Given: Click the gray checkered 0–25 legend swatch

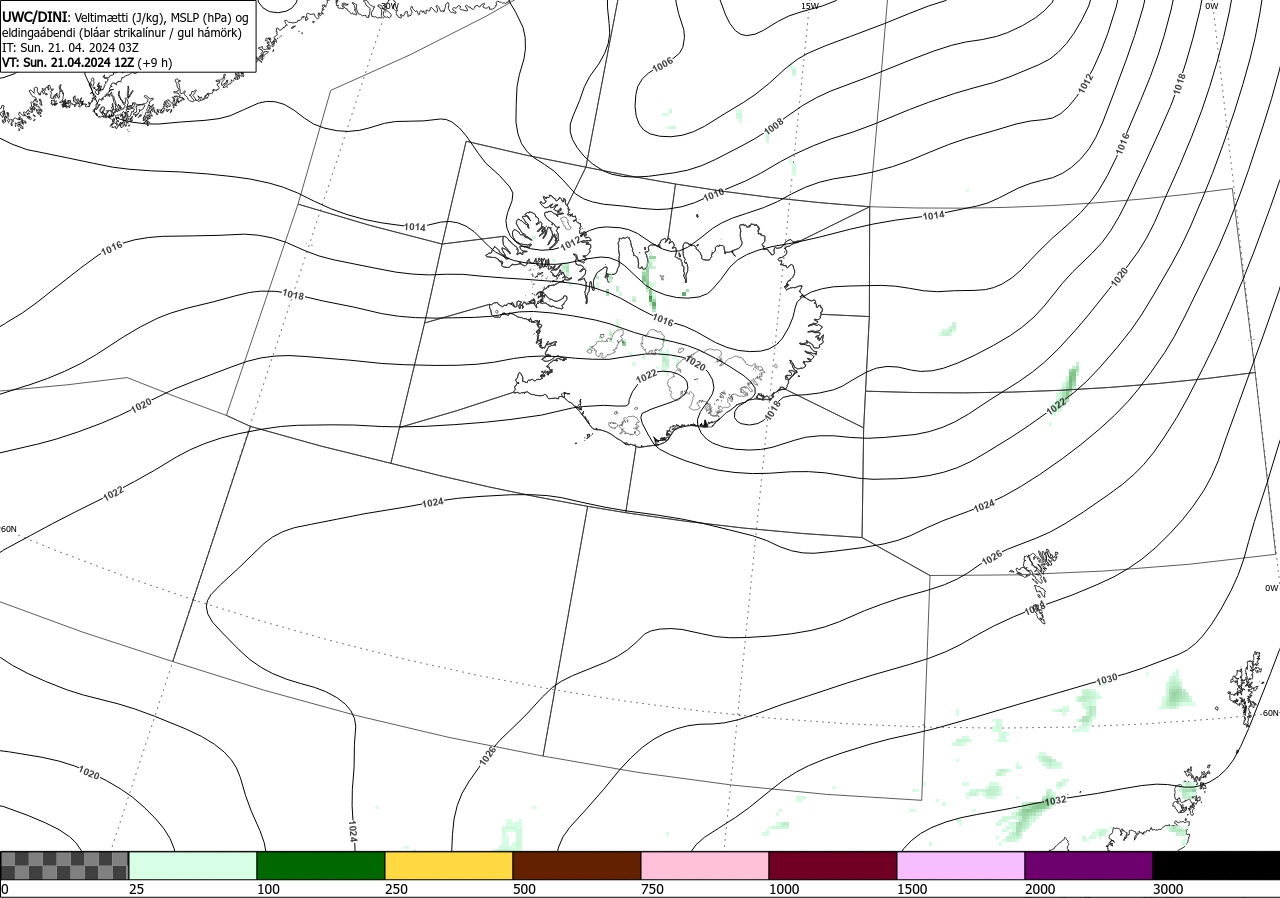Looking at the screenshot, I should pyautogui.click(x=65, y=865).
